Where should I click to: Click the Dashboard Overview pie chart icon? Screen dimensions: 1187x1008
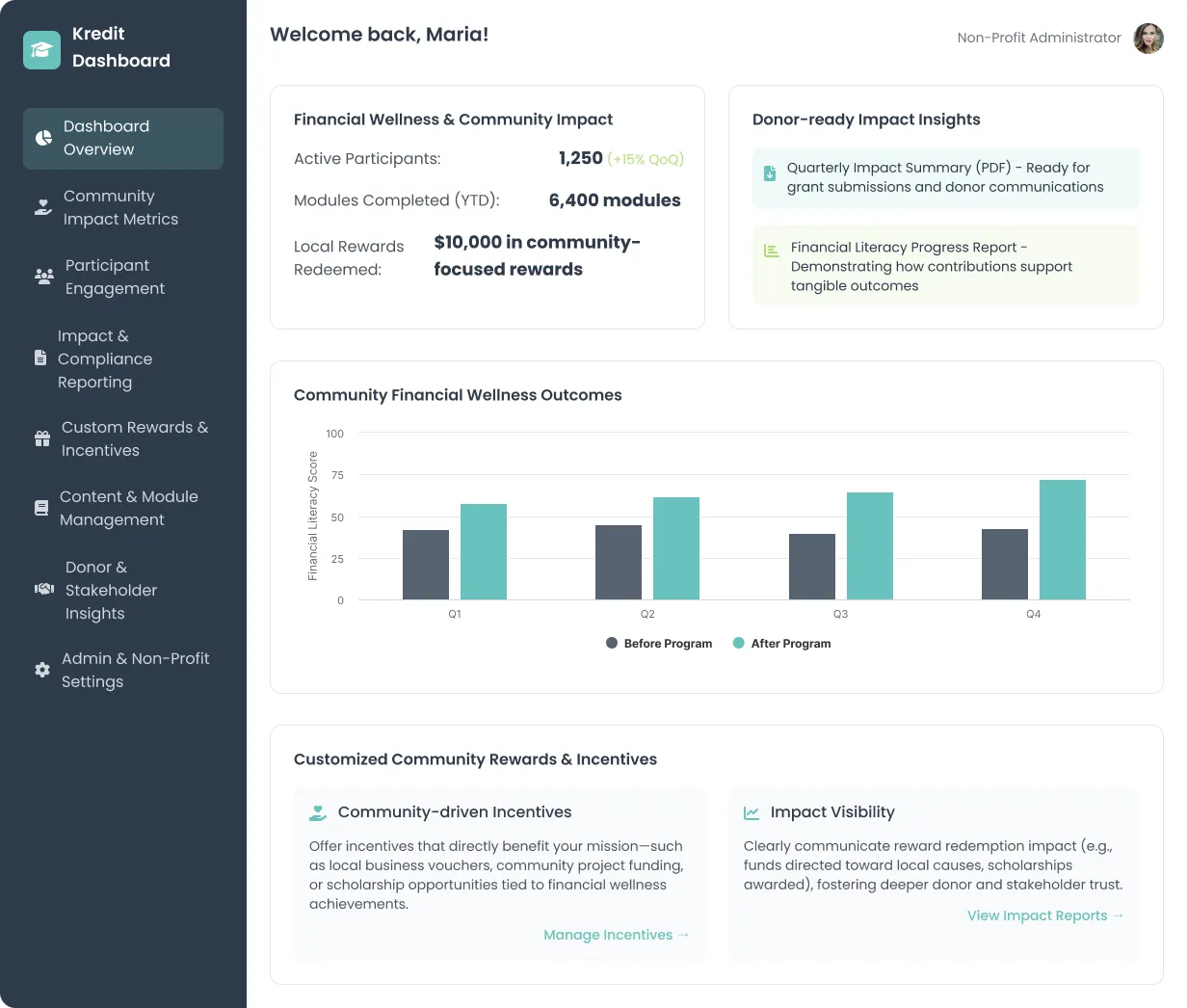43,139
